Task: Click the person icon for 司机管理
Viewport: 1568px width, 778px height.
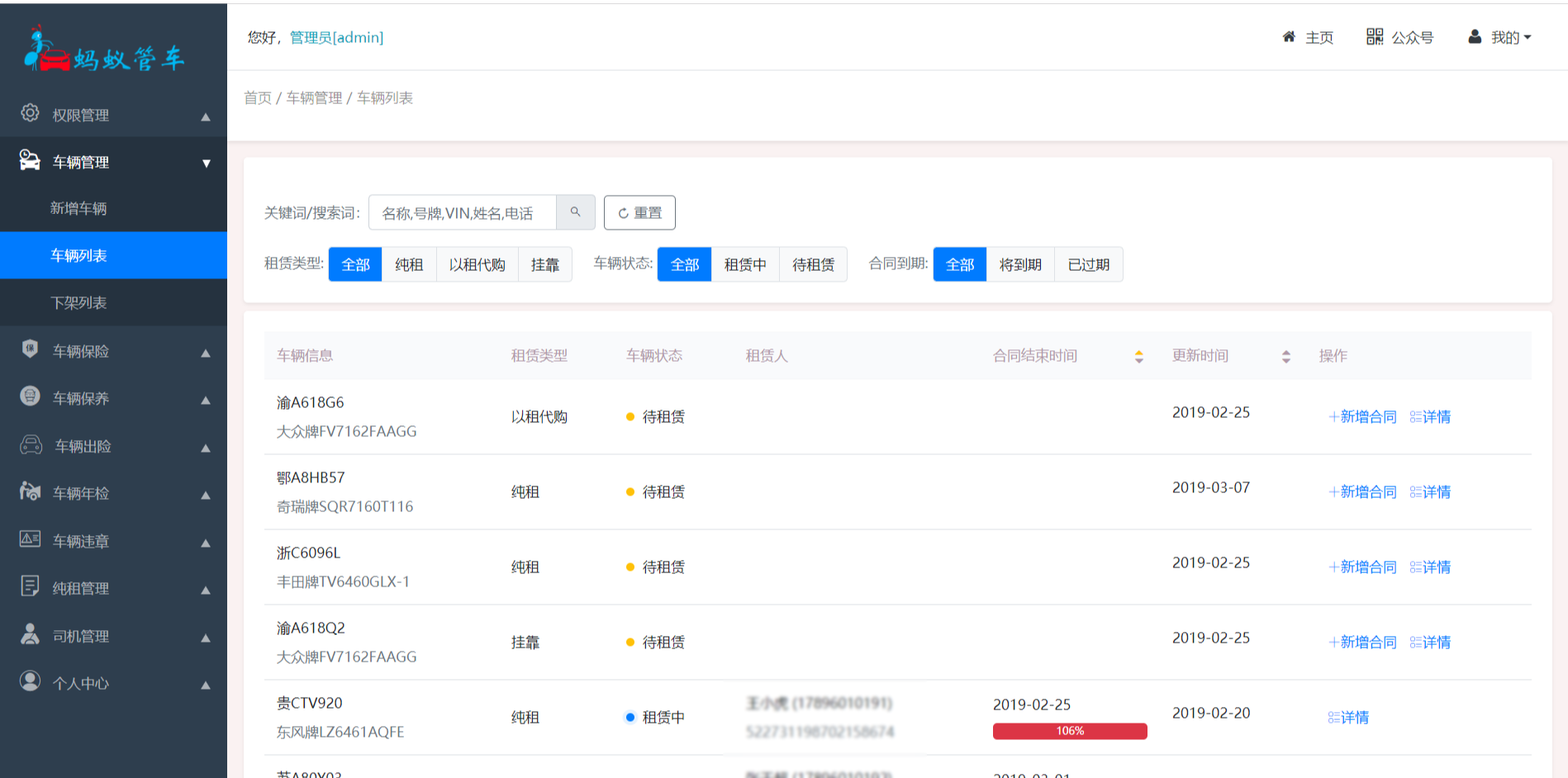Action: pos(30,634)
